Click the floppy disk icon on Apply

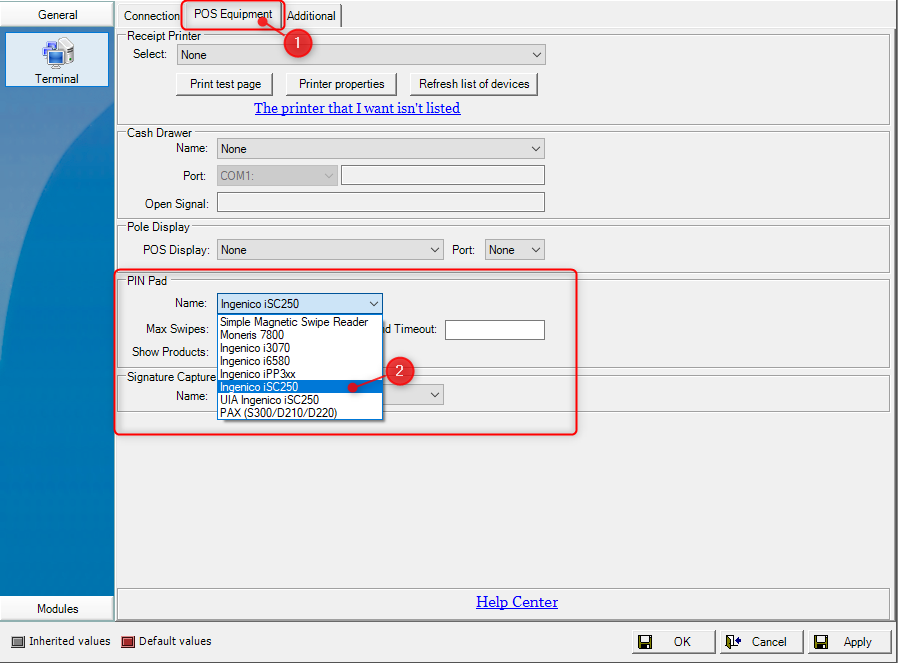(821, 642)
